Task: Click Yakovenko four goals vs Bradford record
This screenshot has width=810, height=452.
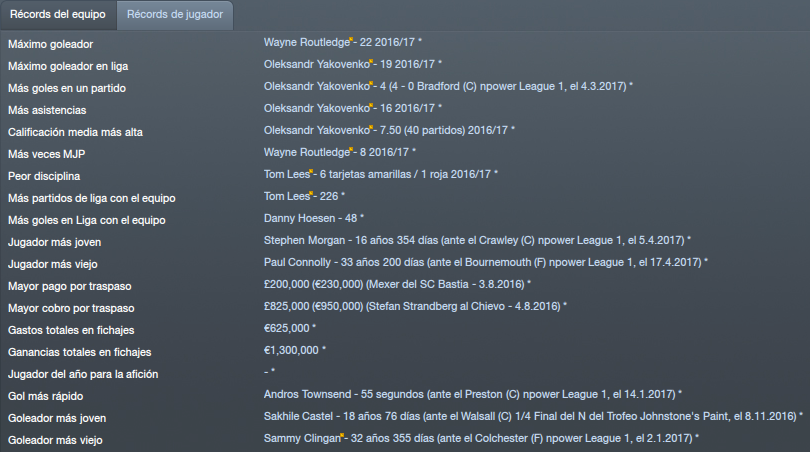Action: [x=448, y=86]
